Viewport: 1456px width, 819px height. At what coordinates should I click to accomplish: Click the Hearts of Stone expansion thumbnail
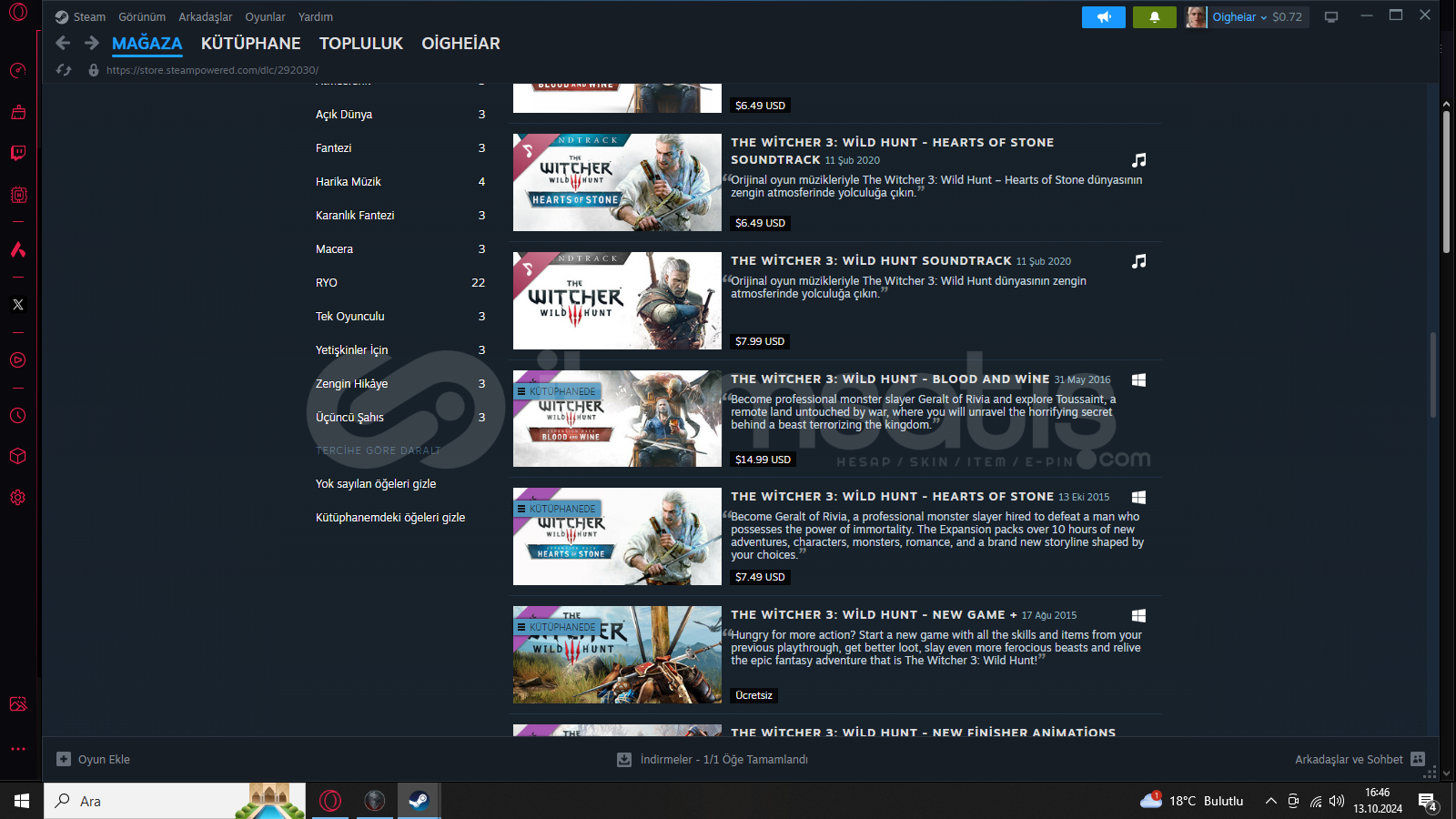click(617, 537)
